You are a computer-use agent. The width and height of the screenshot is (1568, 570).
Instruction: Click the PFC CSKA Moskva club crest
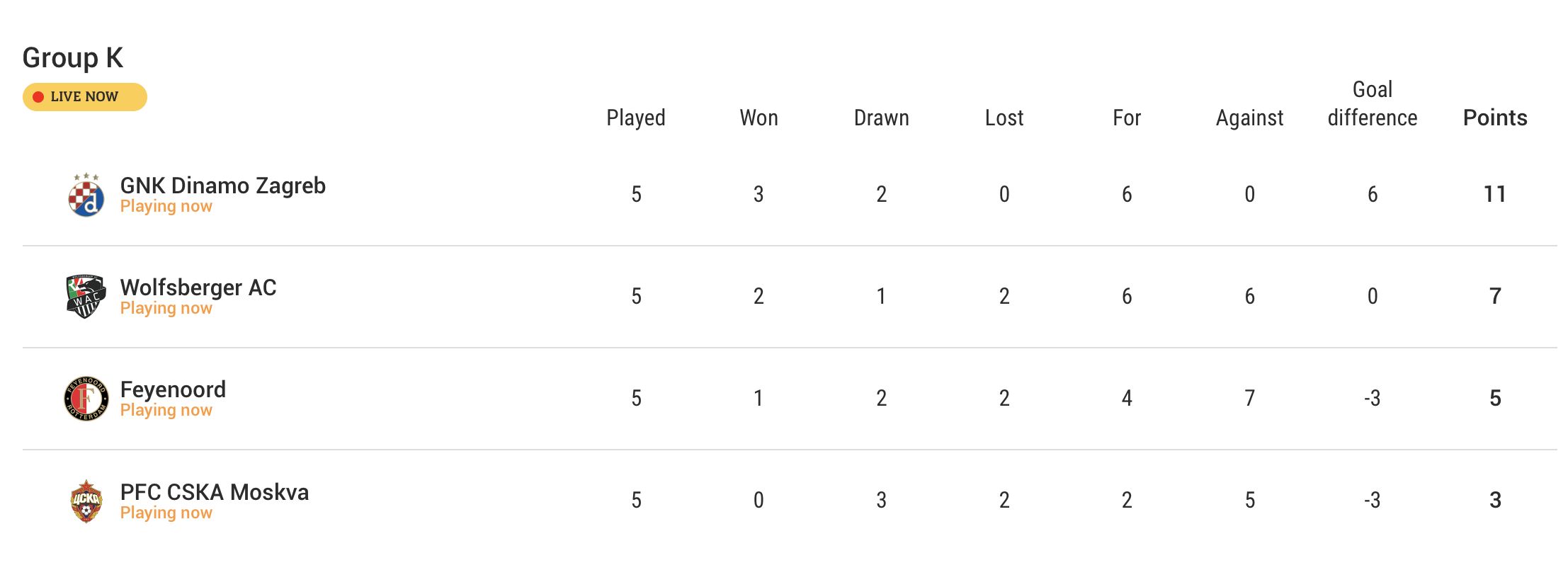coord(86,501)
